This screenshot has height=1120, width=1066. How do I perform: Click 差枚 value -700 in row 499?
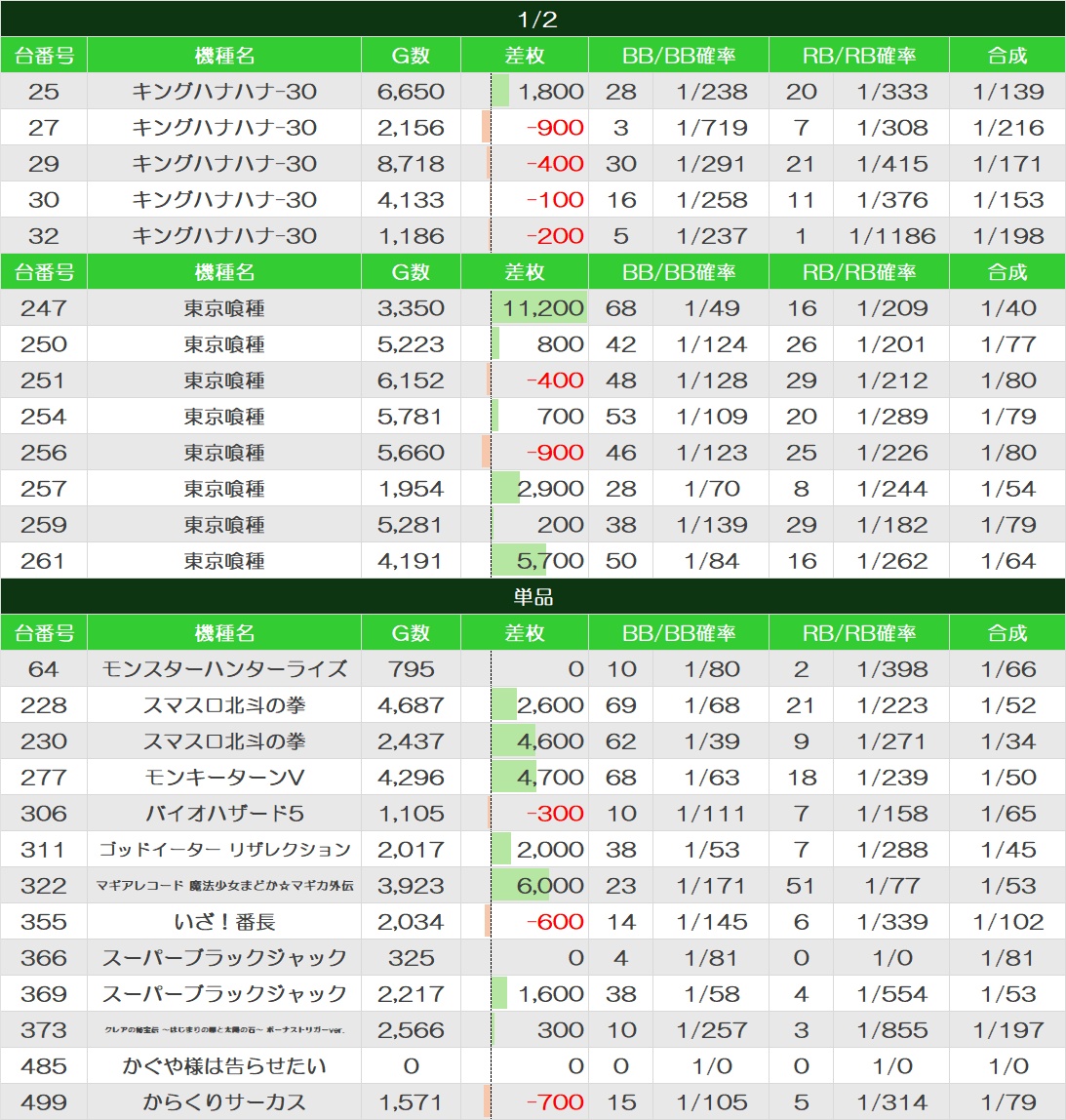point(555,1102)
